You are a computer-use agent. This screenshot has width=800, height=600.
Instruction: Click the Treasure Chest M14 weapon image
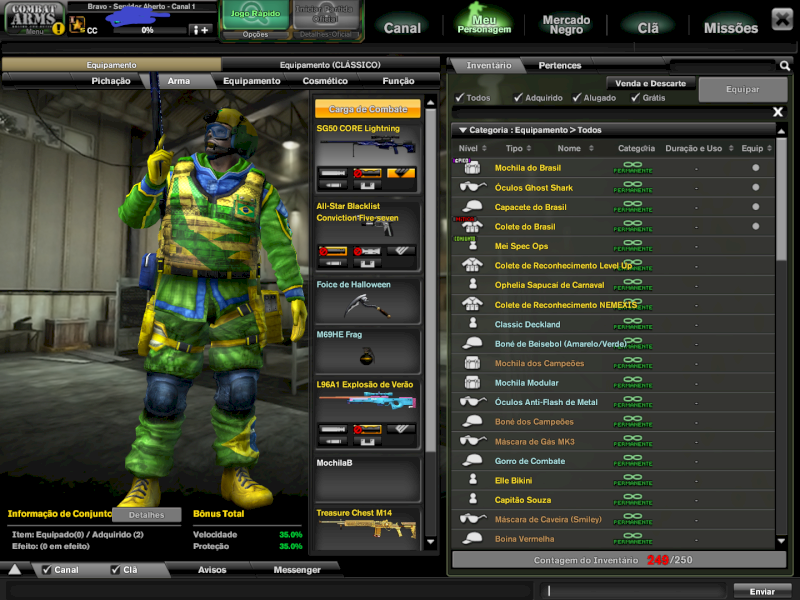(x=368, y=531)
